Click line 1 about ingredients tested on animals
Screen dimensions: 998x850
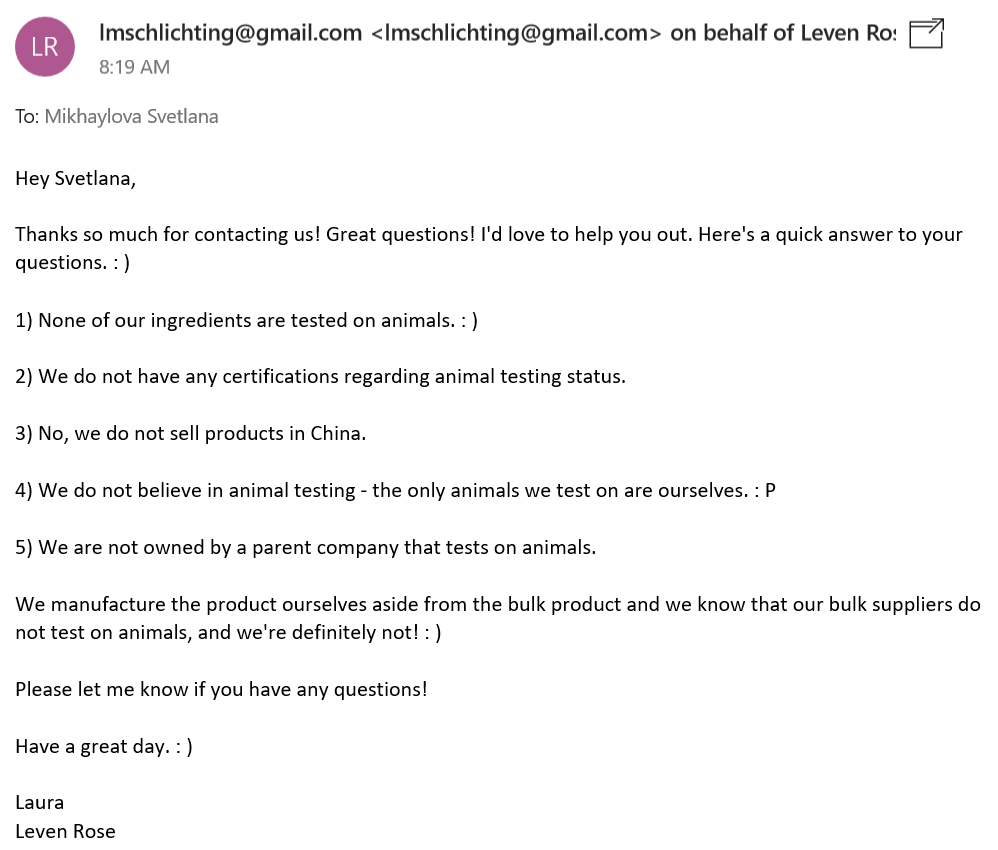tap(246, 320)
